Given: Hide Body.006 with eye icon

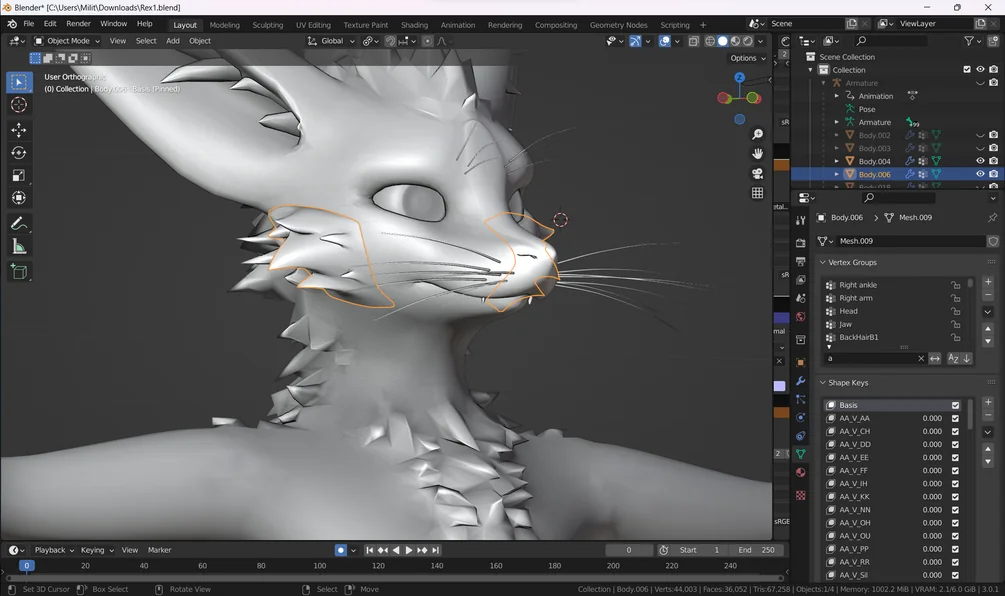Looking at the screenshot, I should pos(980,174).
